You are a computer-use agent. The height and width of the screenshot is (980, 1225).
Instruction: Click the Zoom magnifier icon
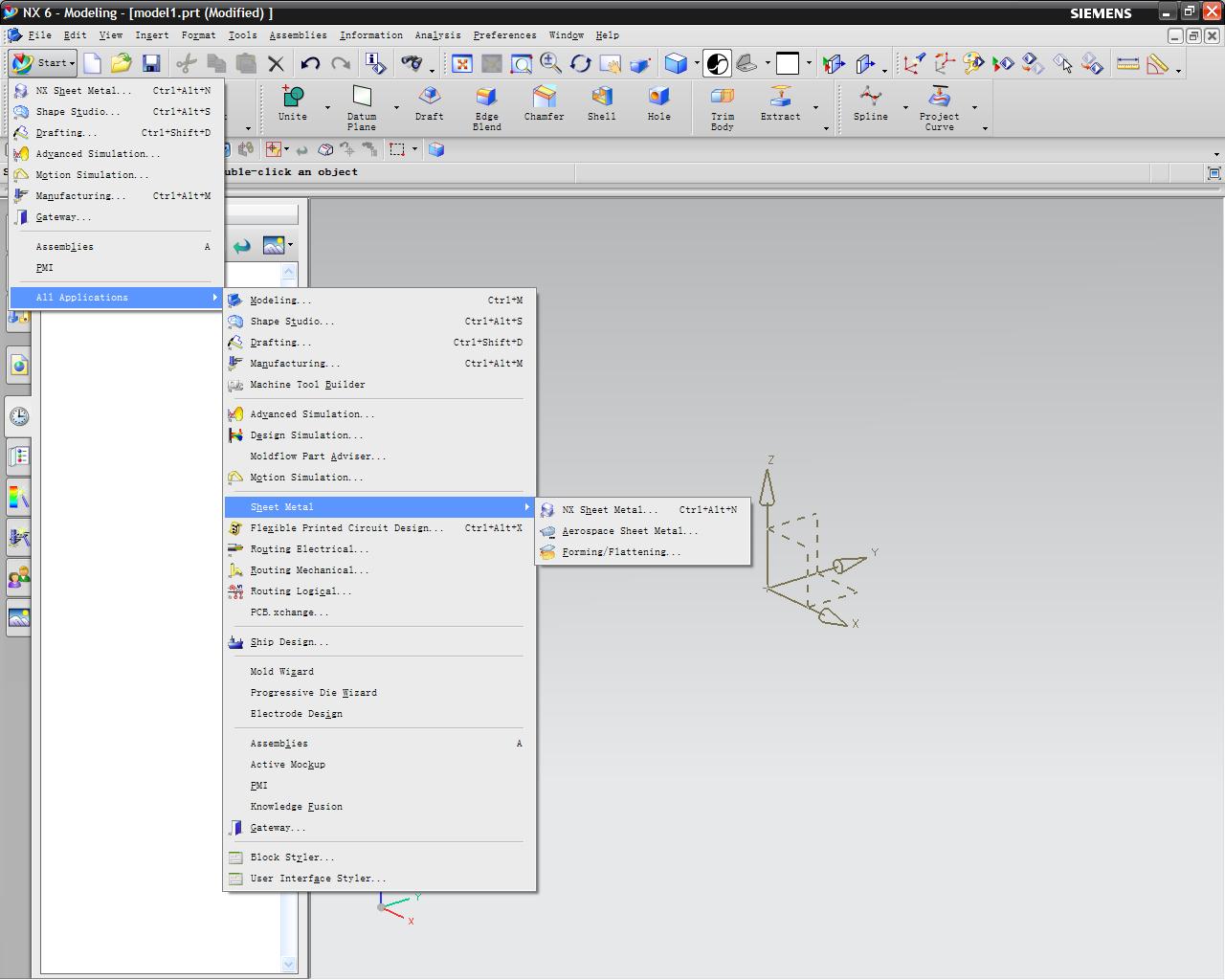551,63
